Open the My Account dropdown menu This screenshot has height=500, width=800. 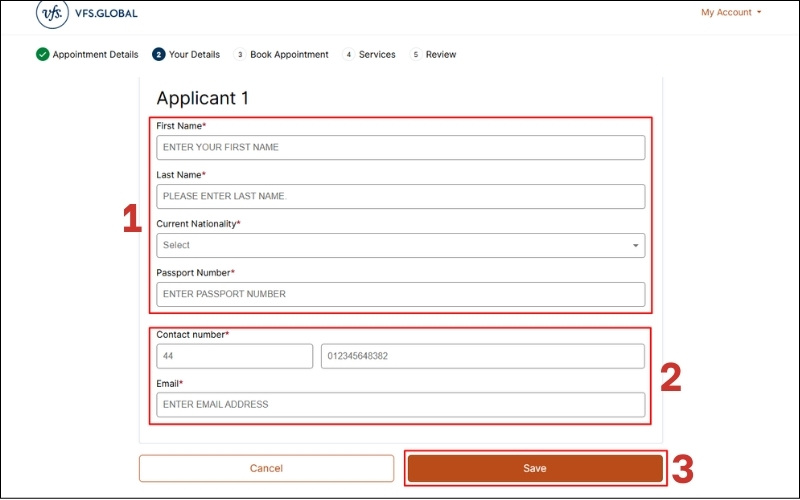click(731, 13)
